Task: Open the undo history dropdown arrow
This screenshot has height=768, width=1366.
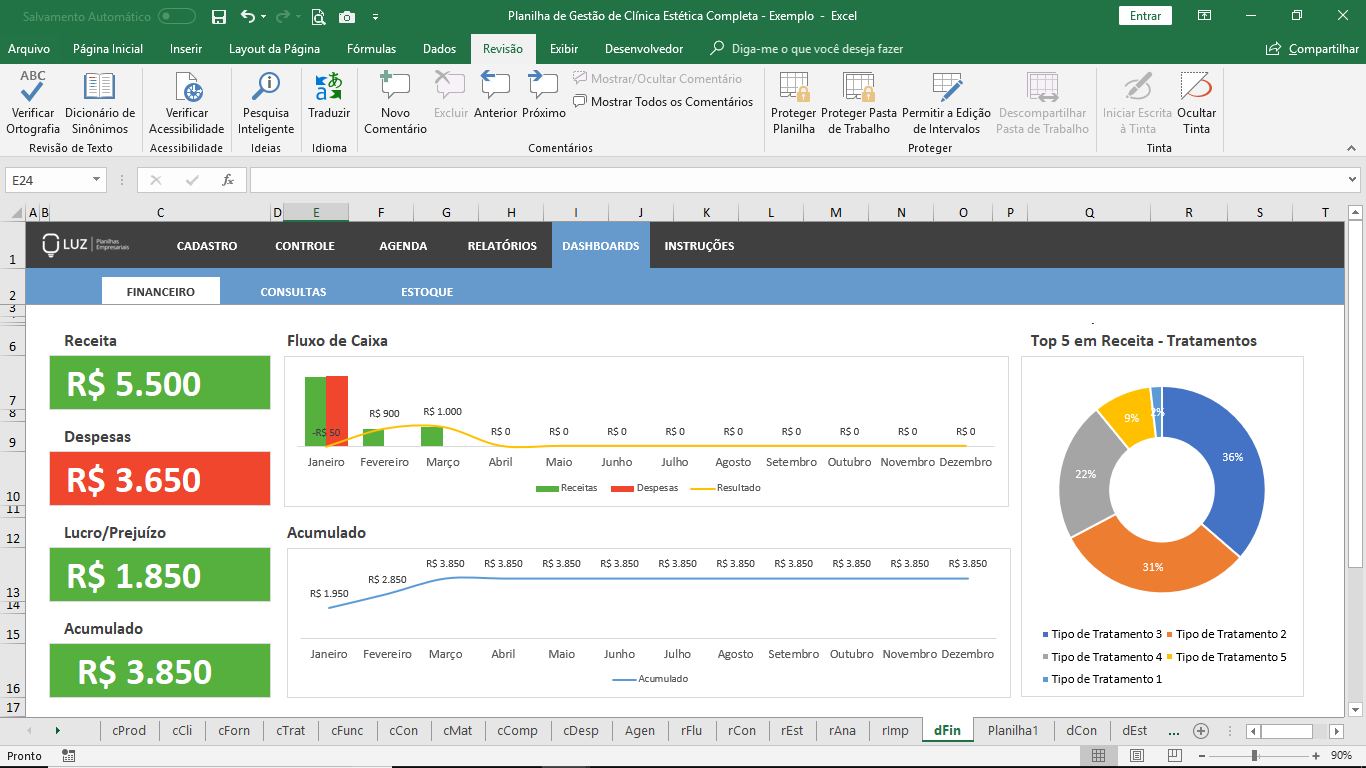Action: [x=263, y=16]
